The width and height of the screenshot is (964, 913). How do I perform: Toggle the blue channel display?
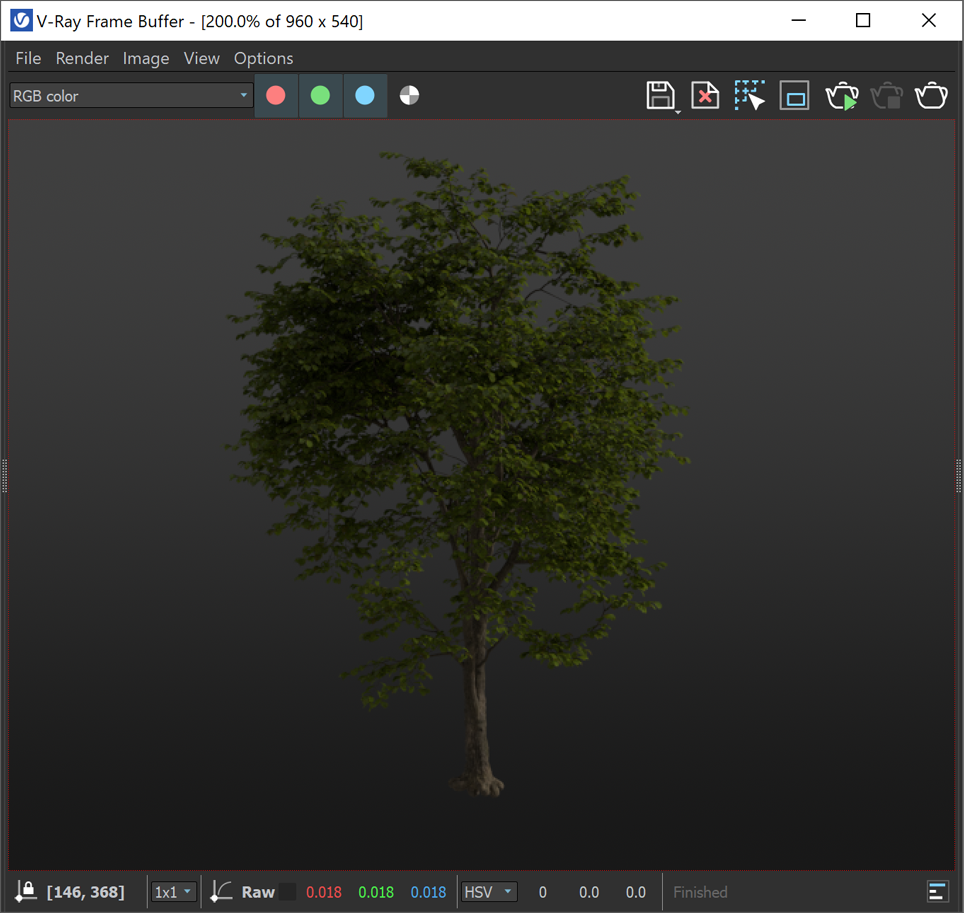tap(365, 95)
